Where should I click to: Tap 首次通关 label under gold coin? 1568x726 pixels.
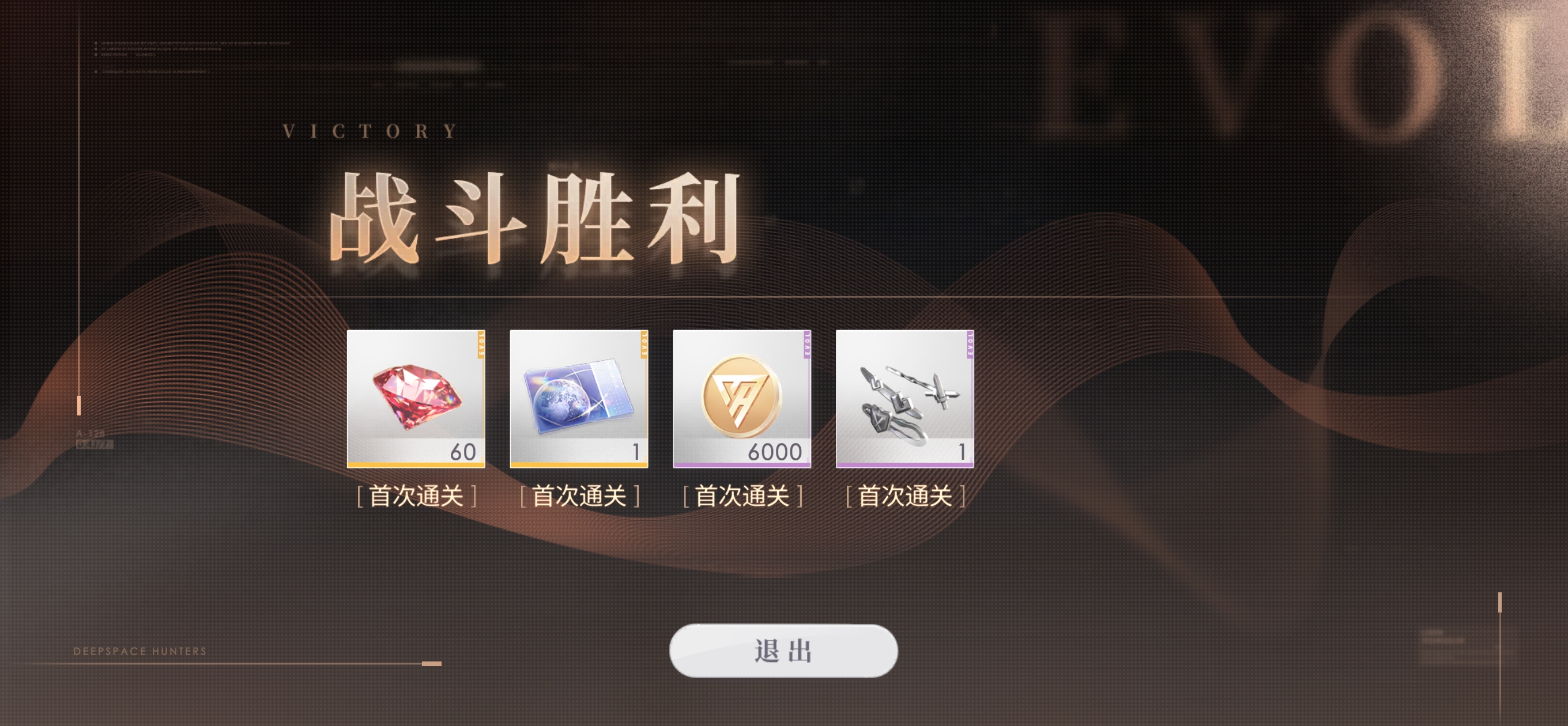[742, 496]
